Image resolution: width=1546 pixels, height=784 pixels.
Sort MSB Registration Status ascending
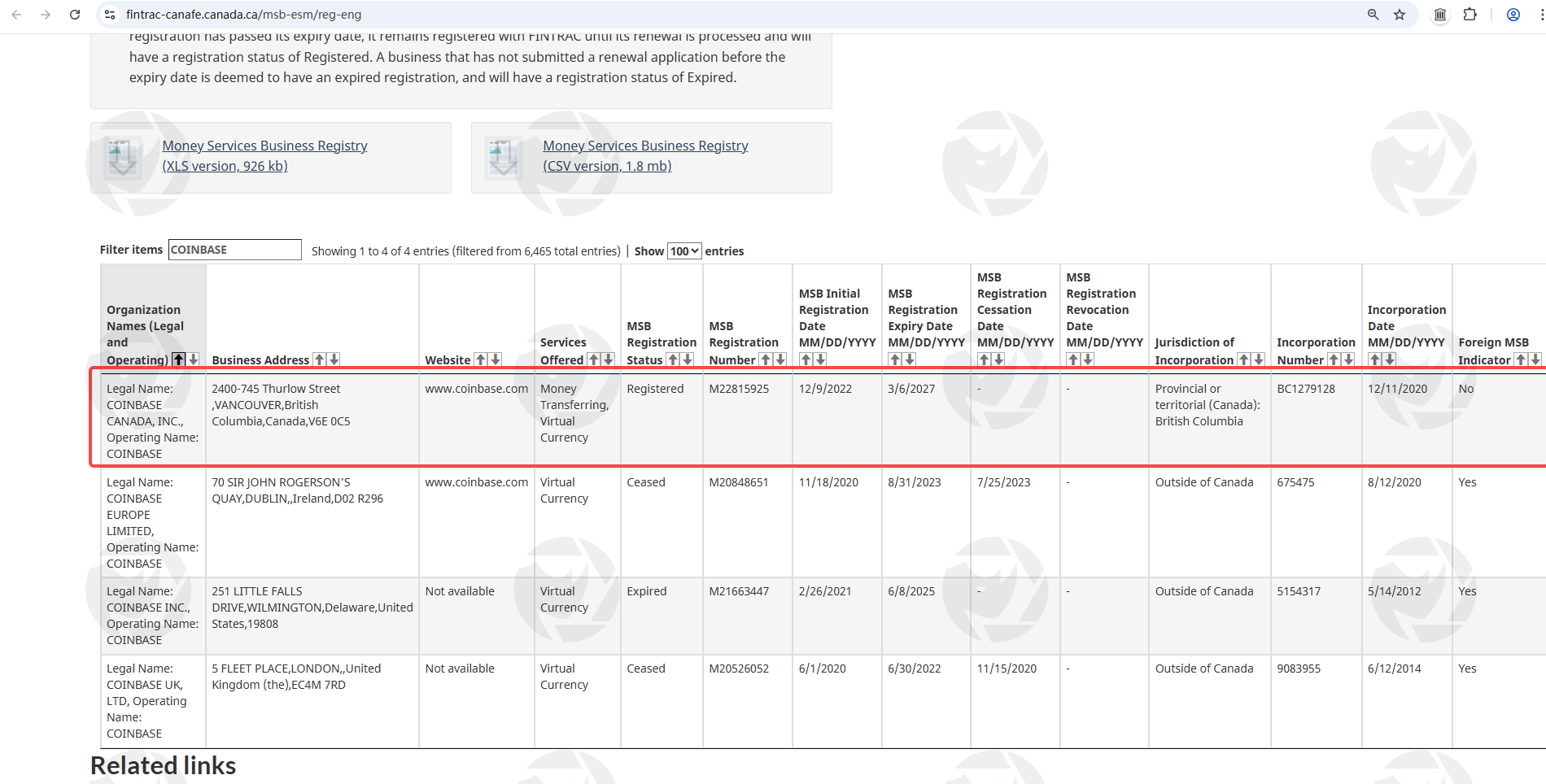point(673,359)
